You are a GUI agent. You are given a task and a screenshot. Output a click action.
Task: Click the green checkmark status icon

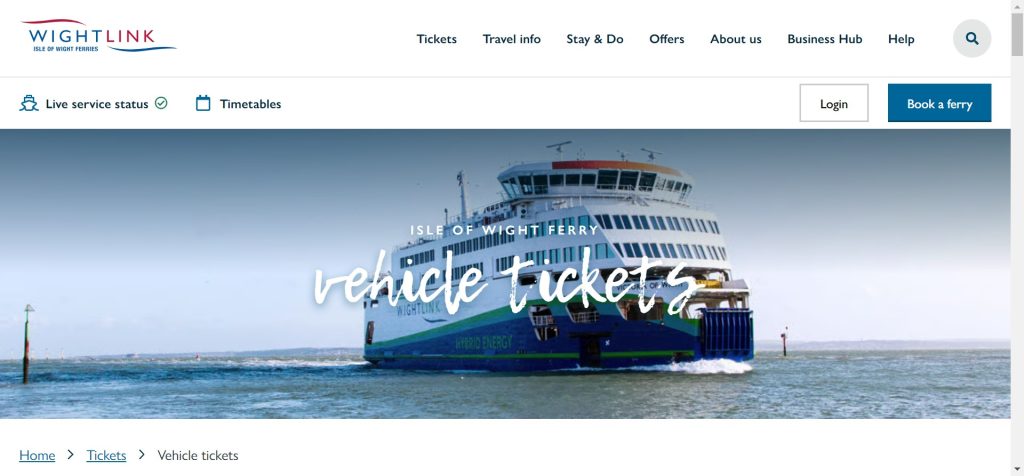(161, 103)
